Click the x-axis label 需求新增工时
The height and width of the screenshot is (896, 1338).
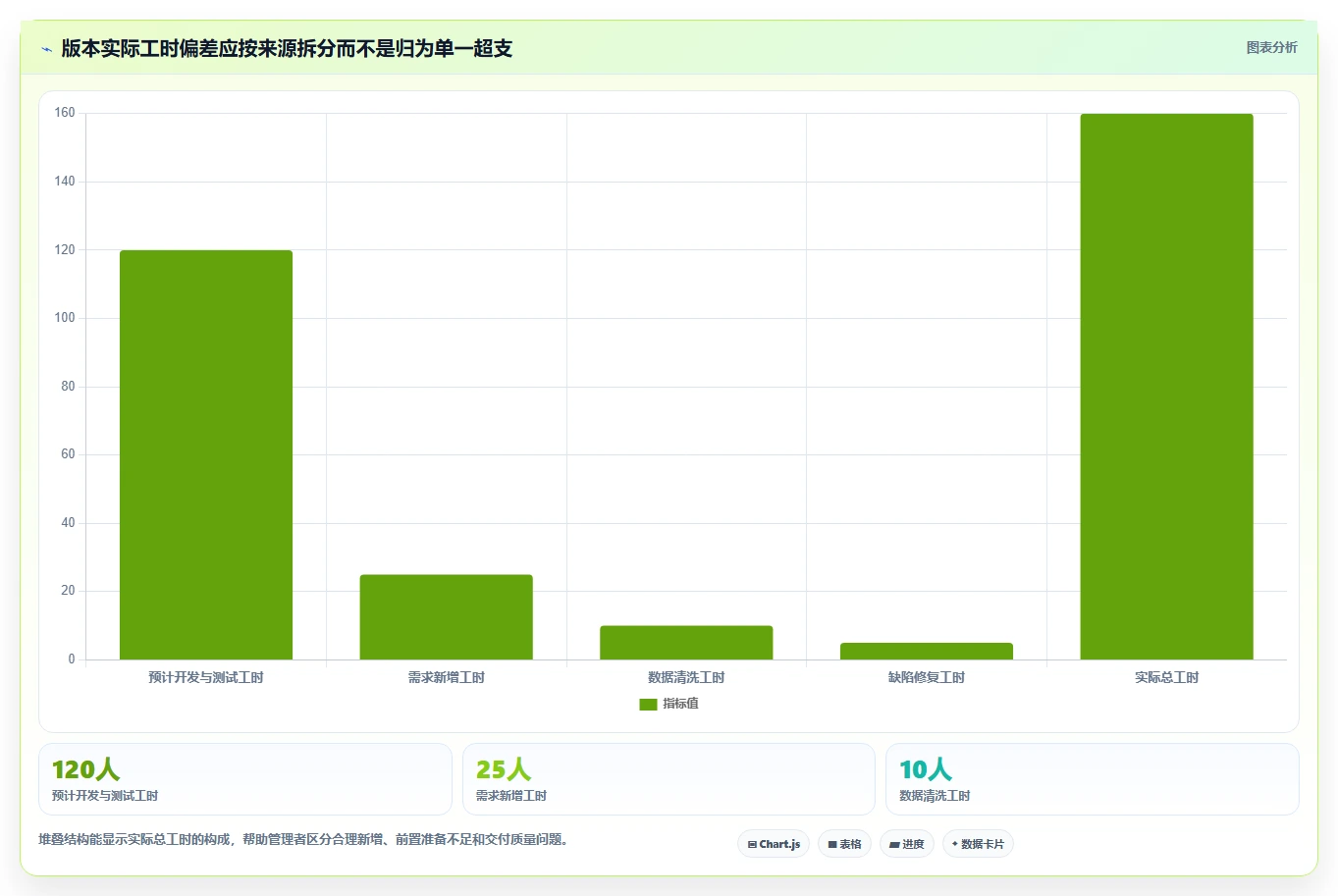tap(447, 677)
